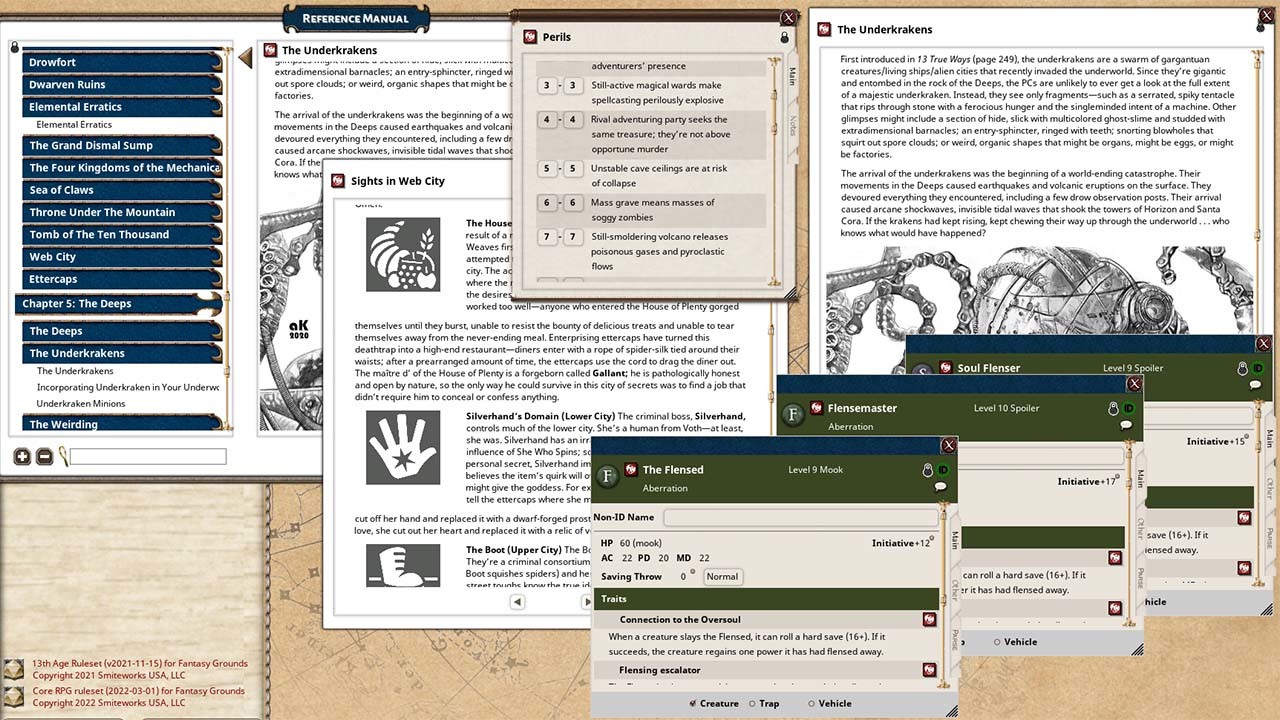Open the Incorporating Underkraken page in the index
This screenshot has width=1280, height=720.
pos(128,387)
